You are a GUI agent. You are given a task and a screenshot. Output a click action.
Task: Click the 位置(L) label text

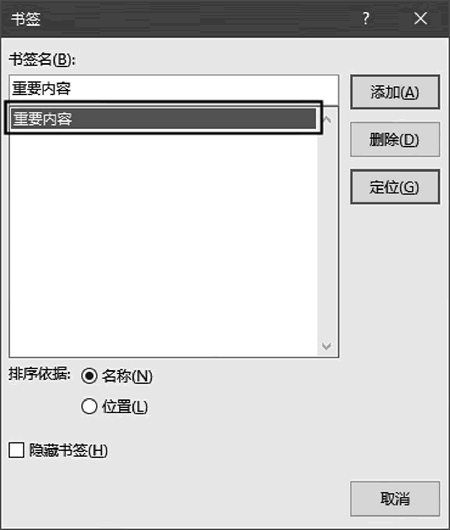pos(125,407)
